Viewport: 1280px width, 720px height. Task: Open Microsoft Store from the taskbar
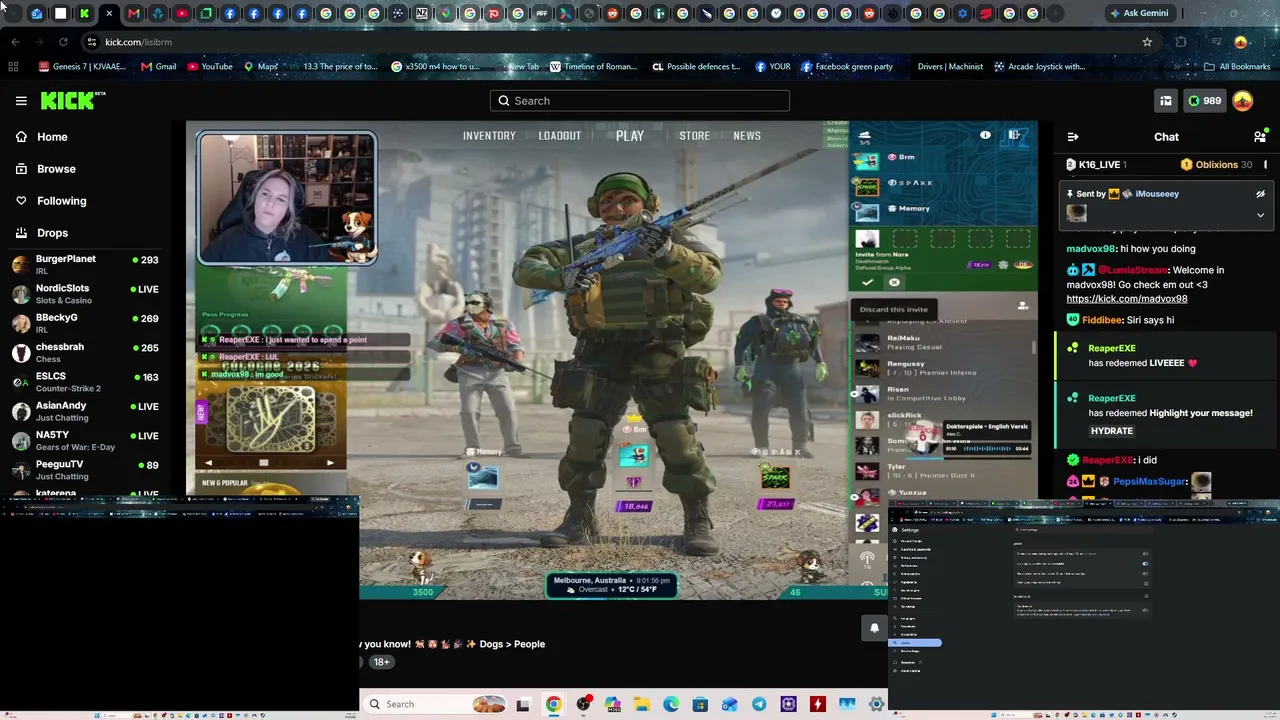[700, 704]
